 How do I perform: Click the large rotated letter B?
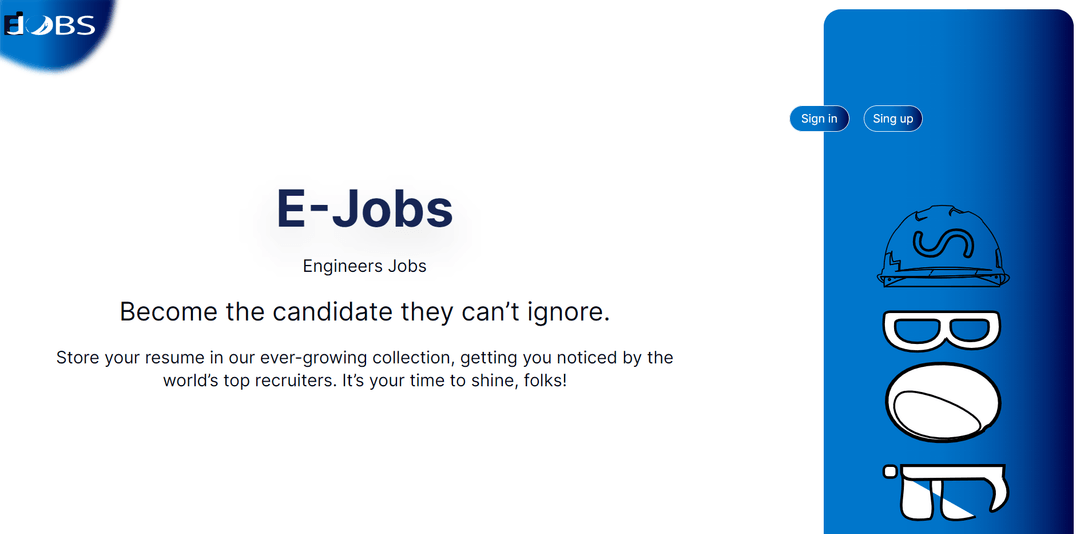pyautogui.click(x=941, y=331)
